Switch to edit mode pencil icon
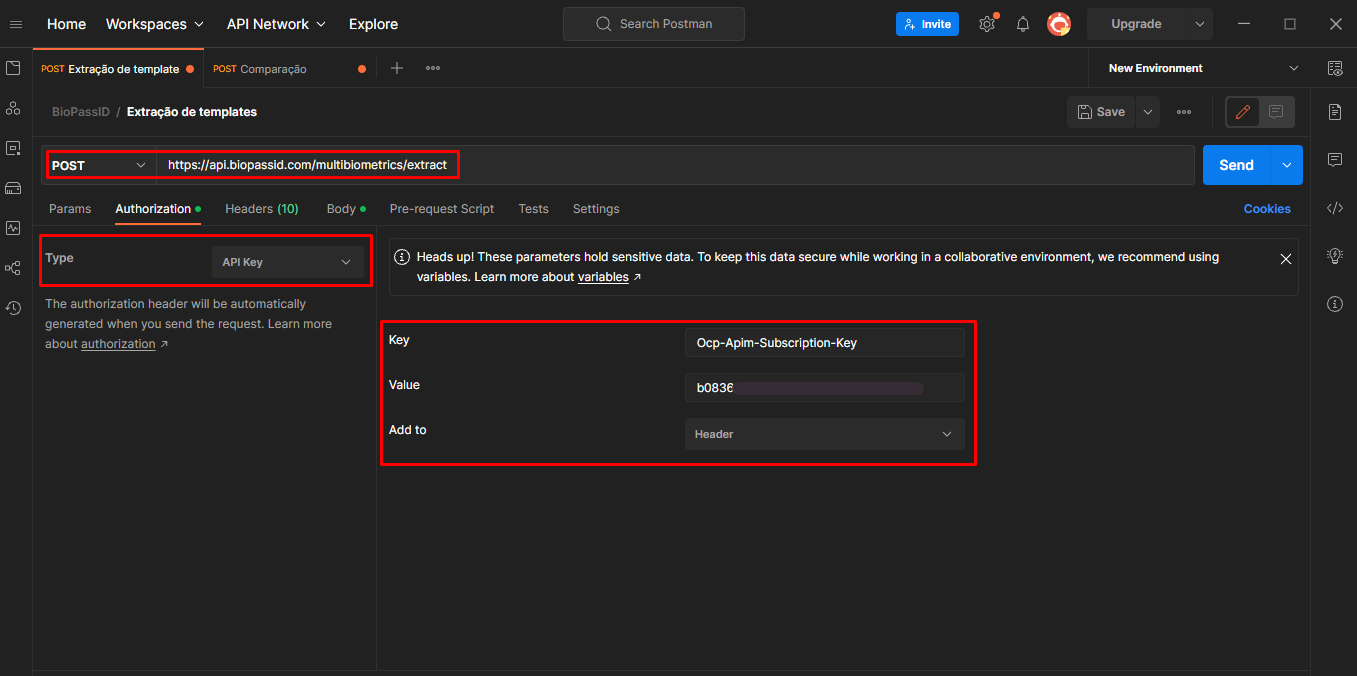Image resolution: width=1357 pixels, height=676 pixels. click(1243, 112)
